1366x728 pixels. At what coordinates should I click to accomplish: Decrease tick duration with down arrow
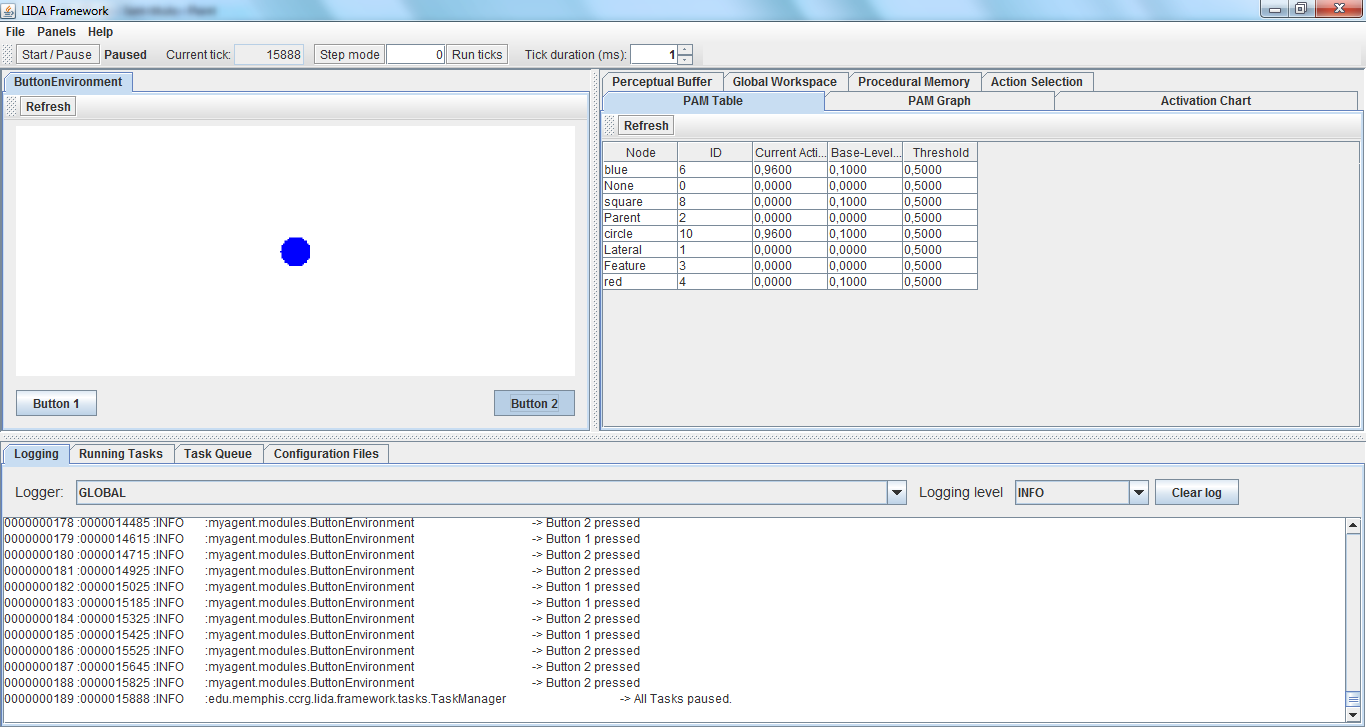pos(685,60)
